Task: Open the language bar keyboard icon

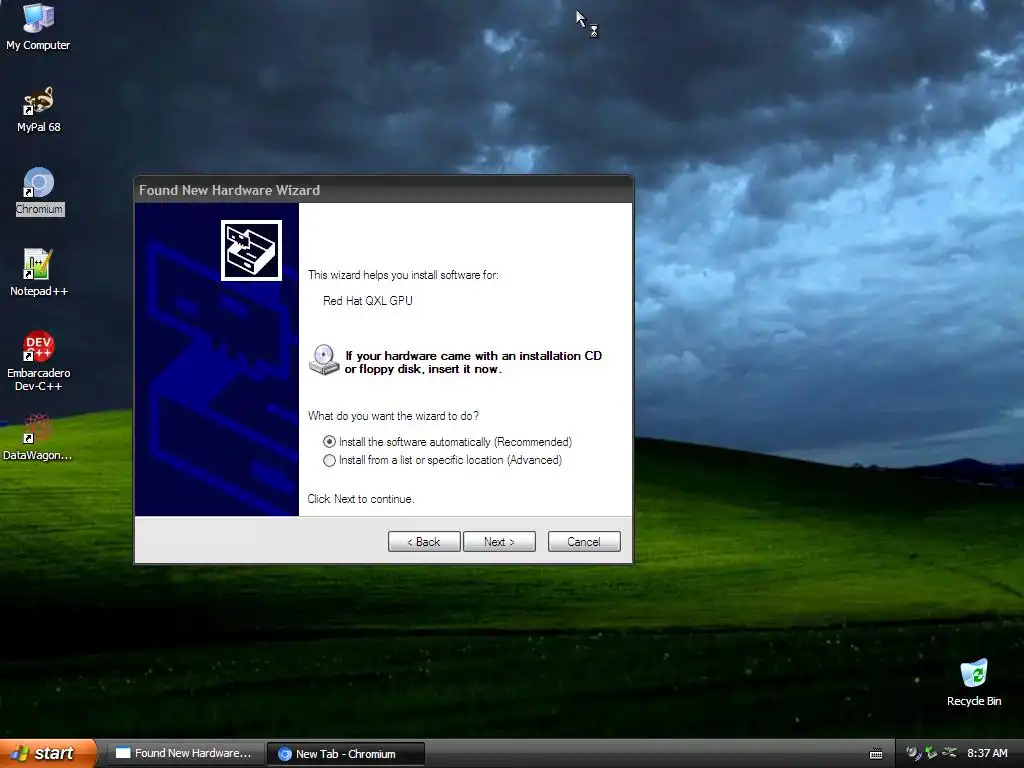Action: (876, 754)
